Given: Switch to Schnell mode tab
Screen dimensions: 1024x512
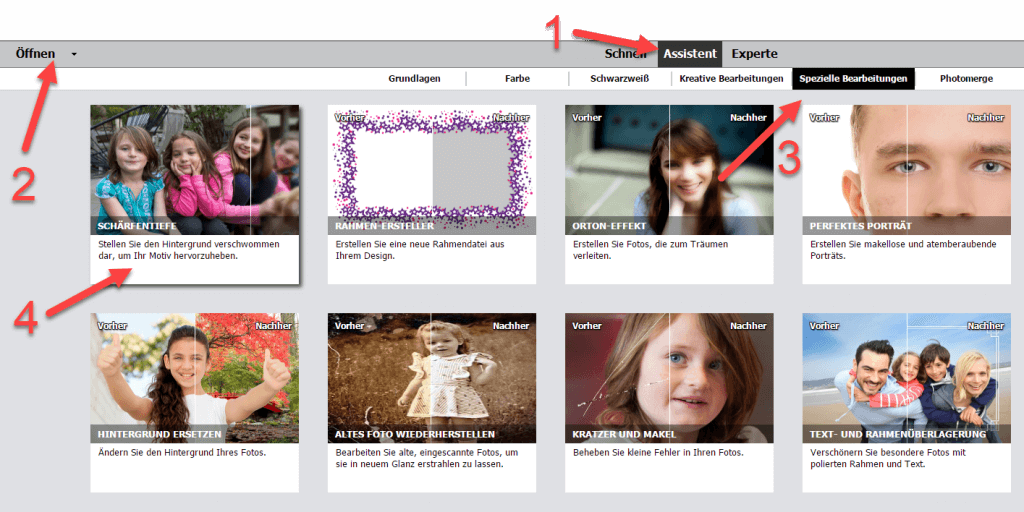Looking at the screenshot, I should pyautogui.click(x=624, y=54).
